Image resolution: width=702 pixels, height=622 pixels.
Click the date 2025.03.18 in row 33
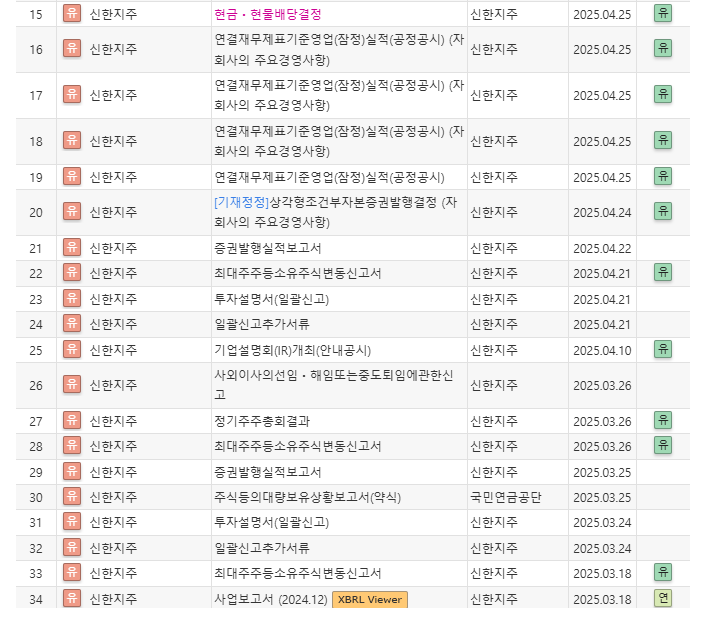click(x=602, y=573)
